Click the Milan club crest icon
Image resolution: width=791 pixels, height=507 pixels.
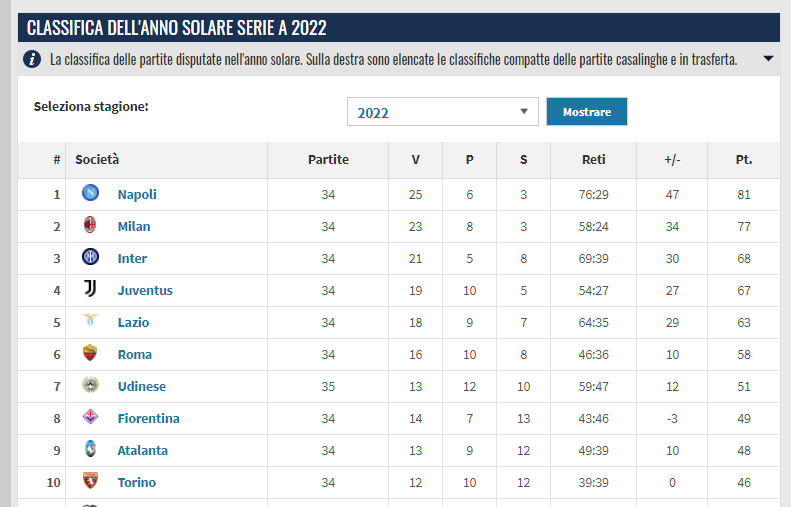(90, 224)
